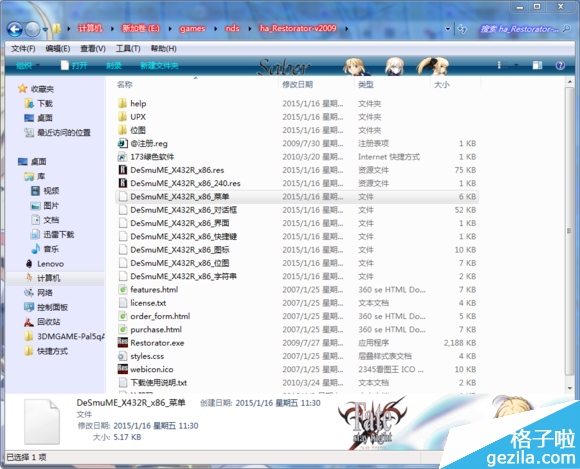Open the 帮助(H) menu

pyautogui.click(x=163, y=48)
